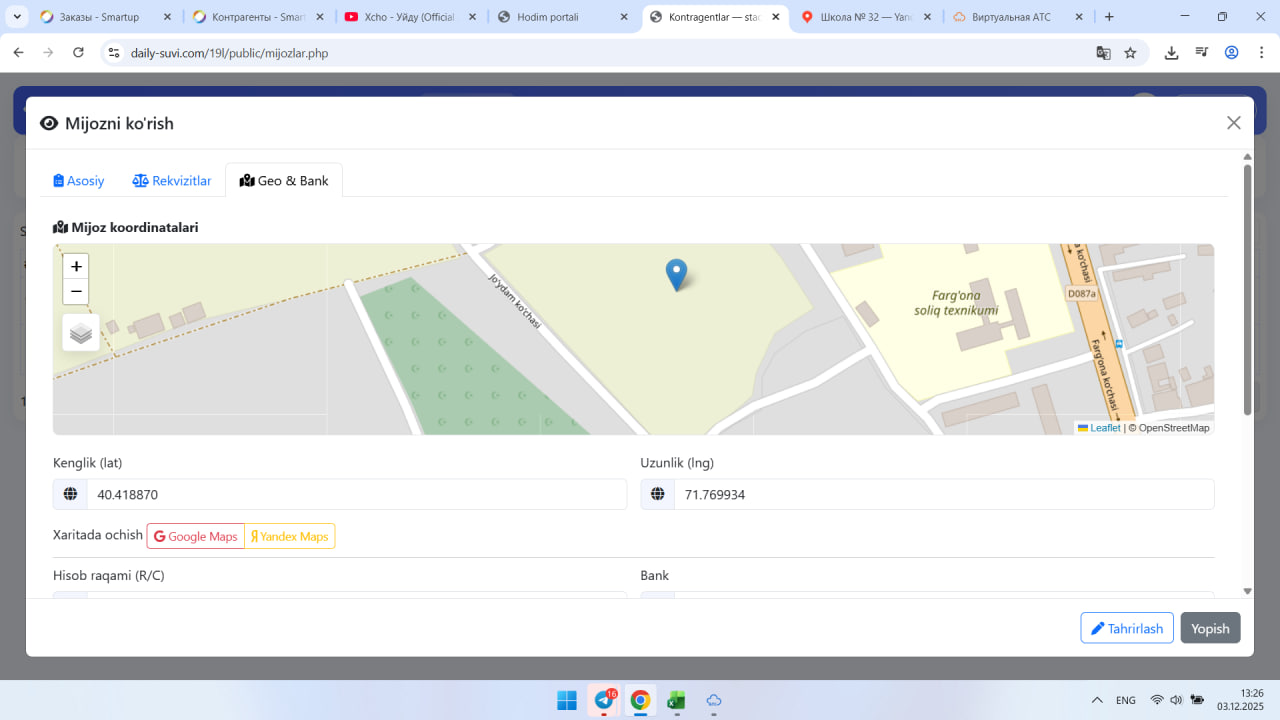Click the Tahrirlash edit button
This screenshot has height=720, width=1280.
pyautogui.click(x=1127, y=628)
